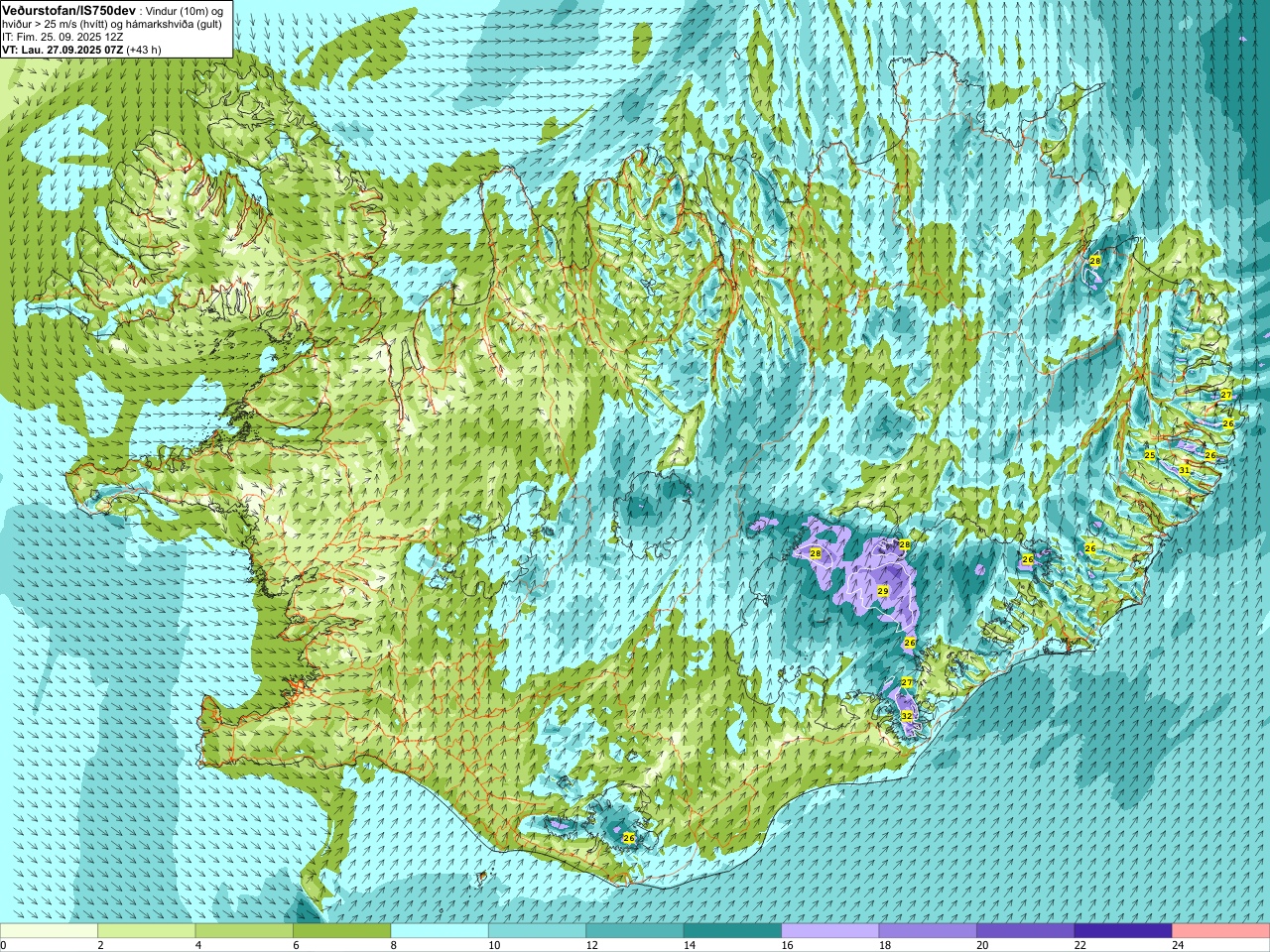Select the green 4–6 legend swatch
This screenshot has width=1270, height=952.
pos(244,931)
